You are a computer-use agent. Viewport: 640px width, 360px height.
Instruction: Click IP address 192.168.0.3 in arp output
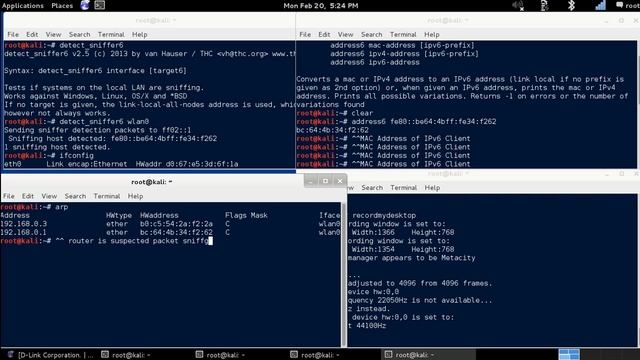24,224
